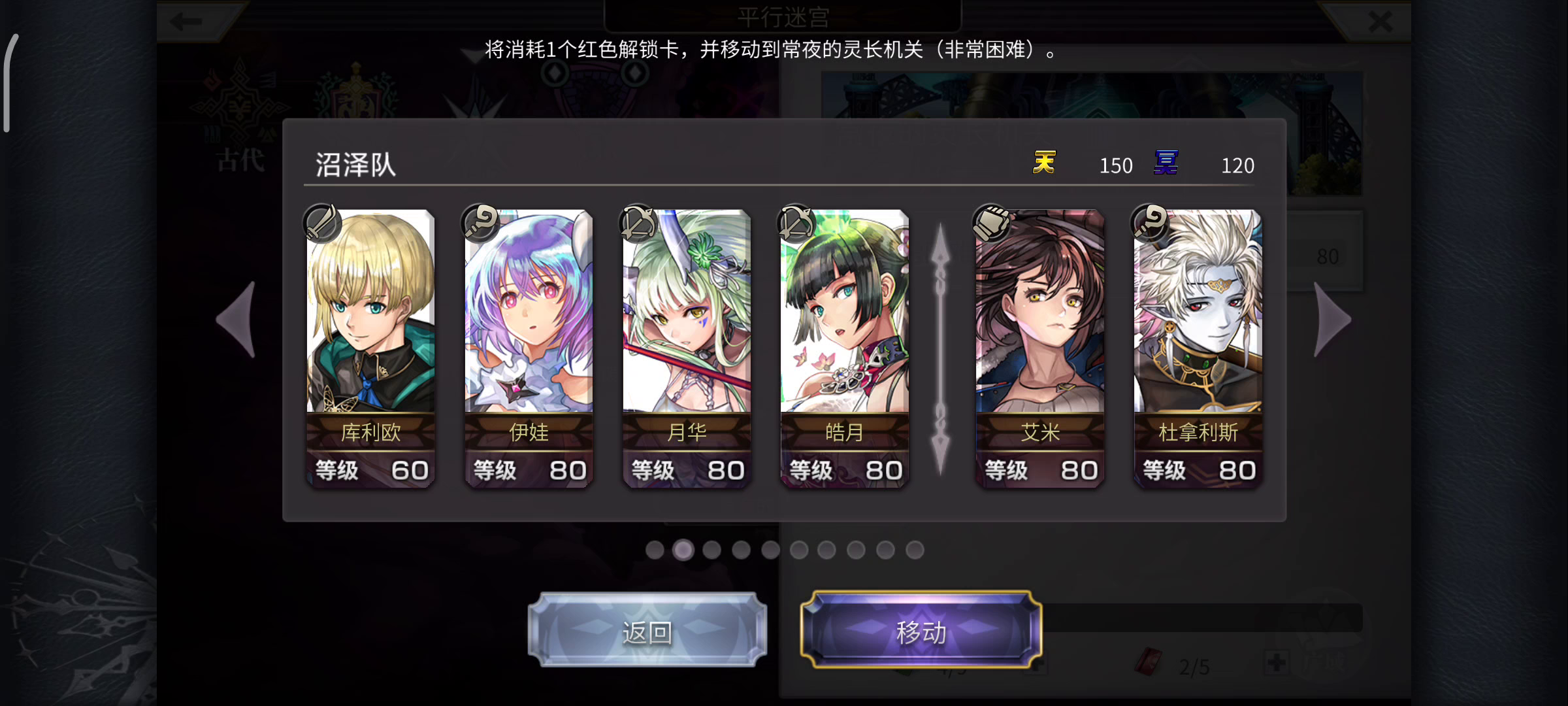Go to the next team with right arrow
This screenshot has width=1568, height=706.
pyautogui.click(x=1332, y=320)
